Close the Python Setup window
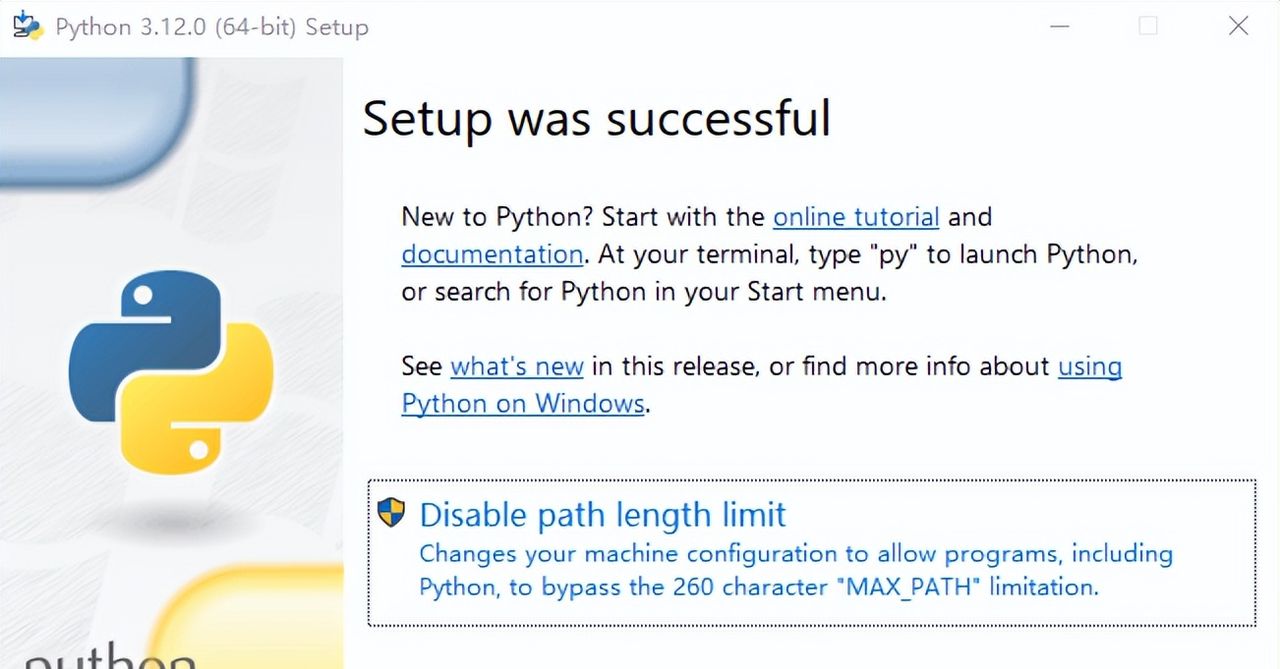Image resolution: width=1280 pixels, height=669 pixels. point(1238,26)
